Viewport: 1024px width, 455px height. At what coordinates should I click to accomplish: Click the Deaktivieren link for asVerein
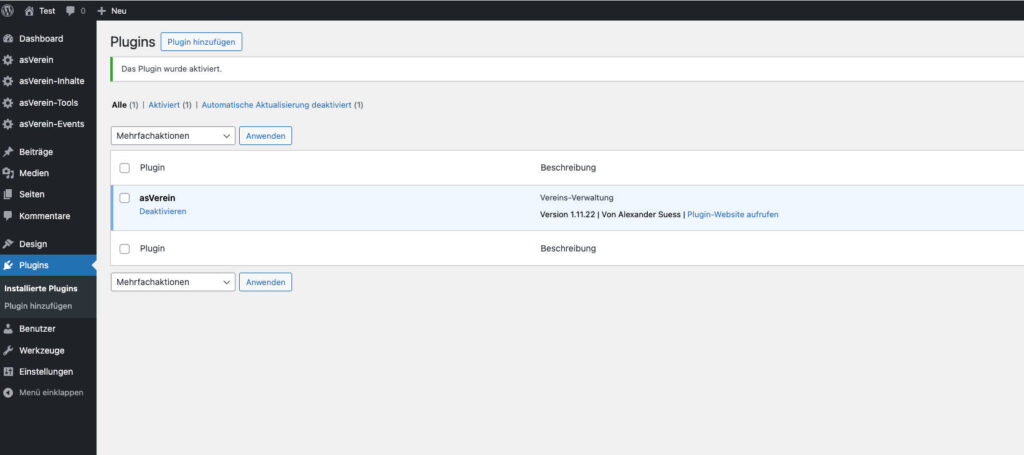(162, 212)
